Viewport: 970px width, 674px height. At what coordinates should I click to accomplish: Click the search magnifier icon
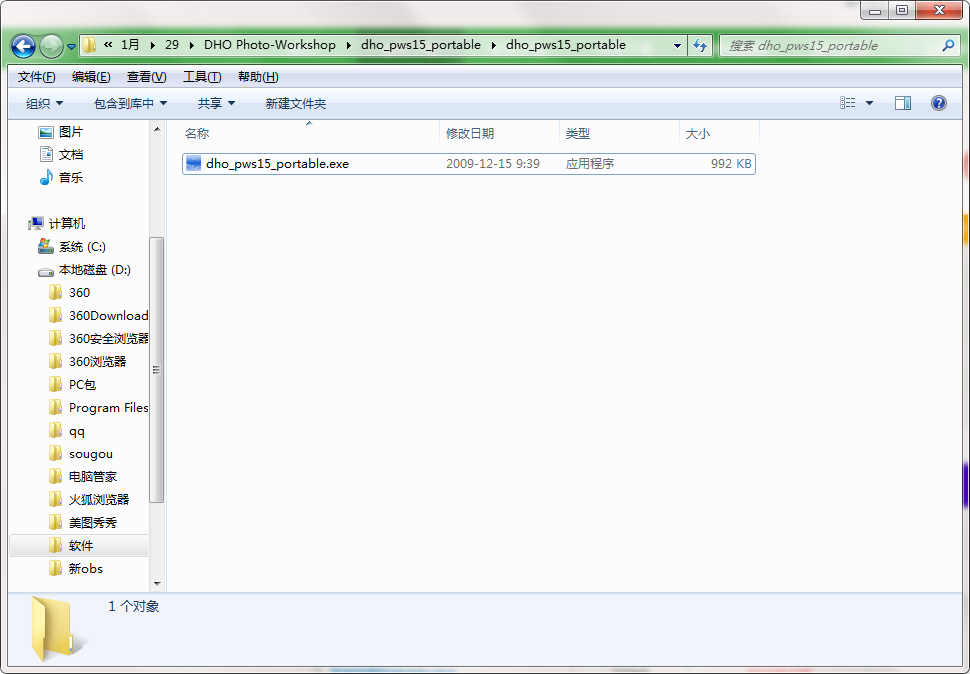pyautogui.click(x=948, y=45)
